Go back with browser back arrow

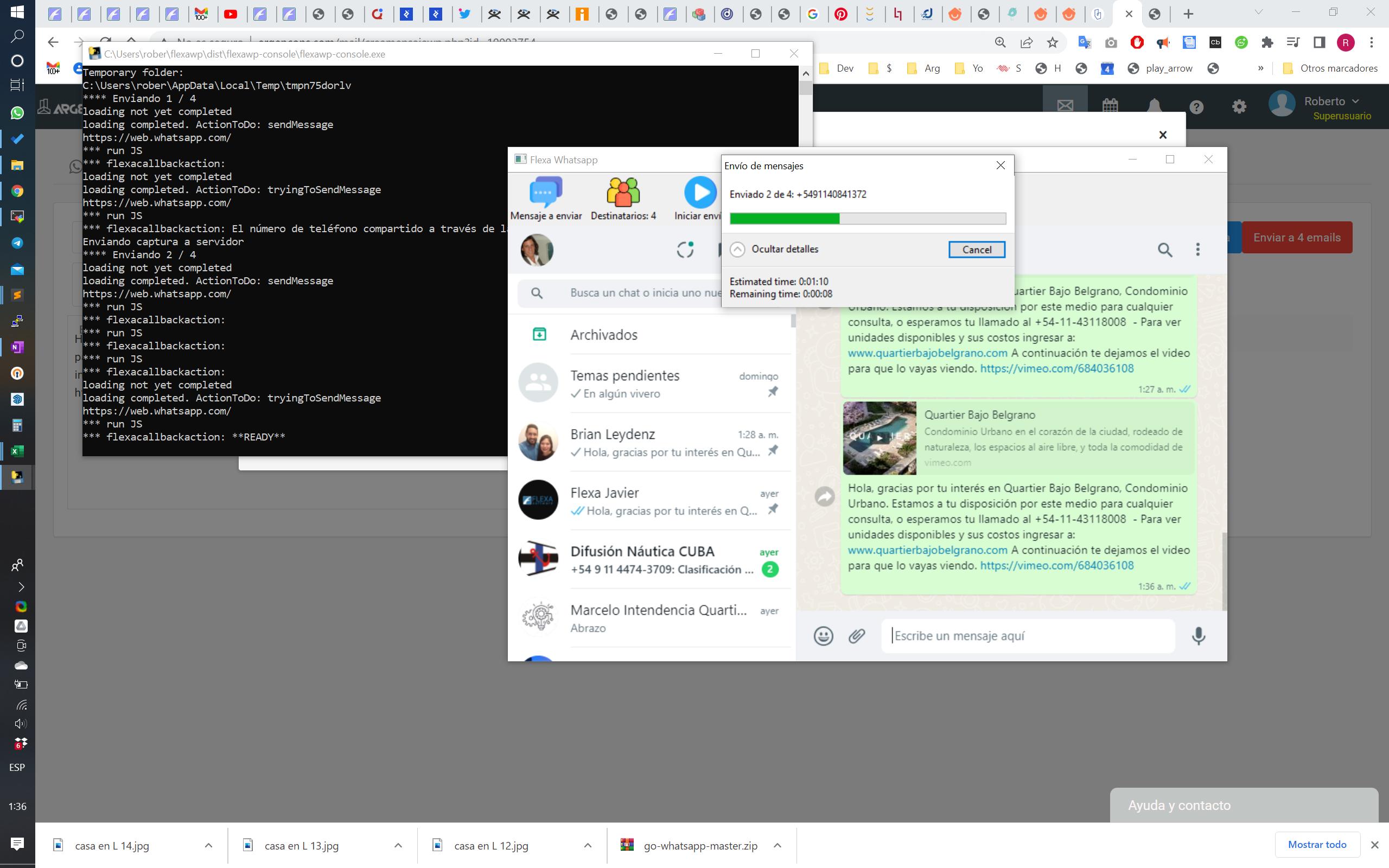53,42
